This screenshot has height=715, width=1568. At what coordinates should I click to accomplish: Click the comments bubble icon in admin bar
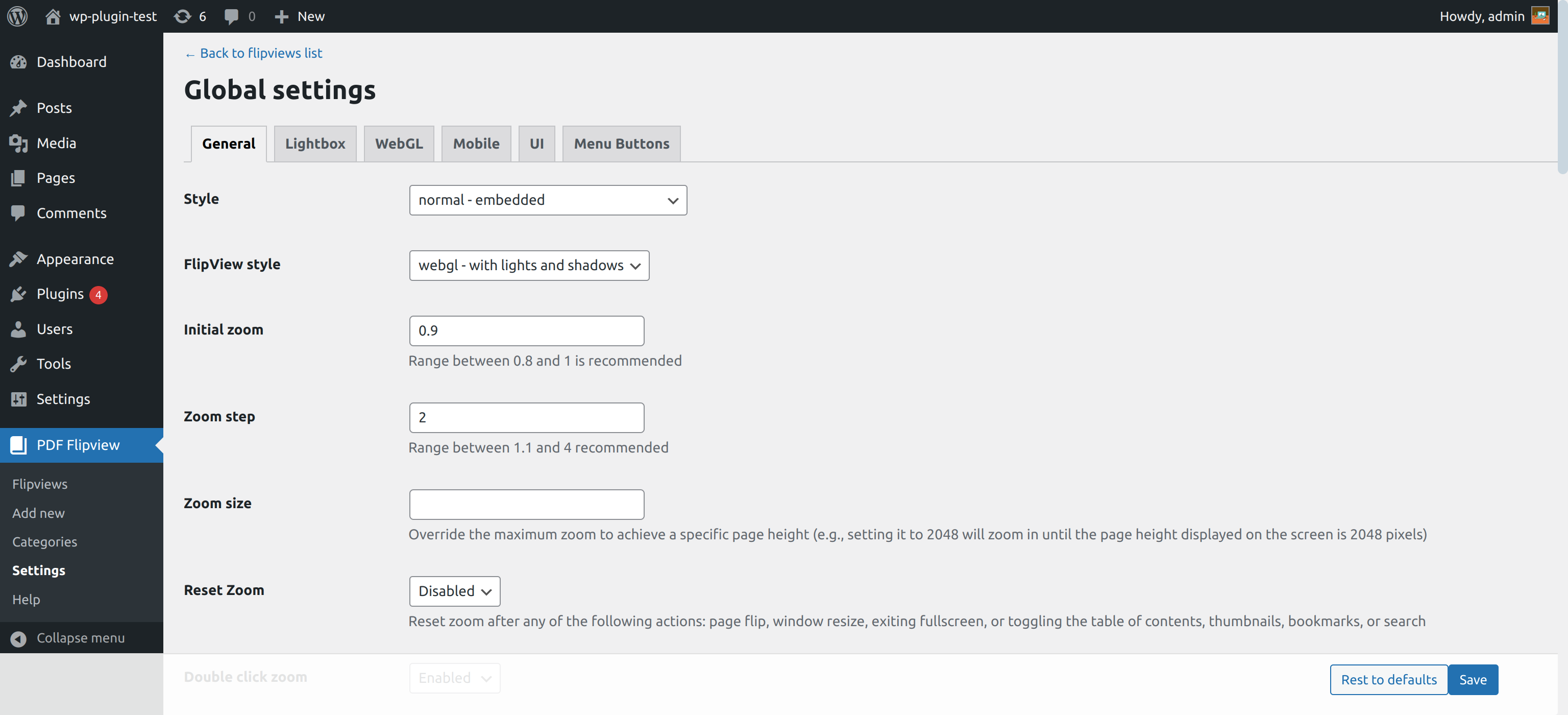pyautogui.click(x=231, y=16)
